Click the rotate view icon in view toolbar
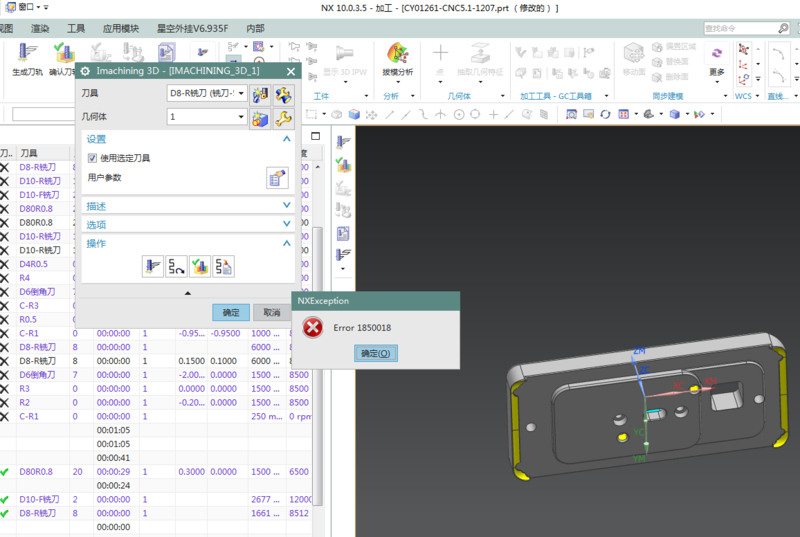Image resolution: width=800 pixels, height=537 pixels. 605,114
